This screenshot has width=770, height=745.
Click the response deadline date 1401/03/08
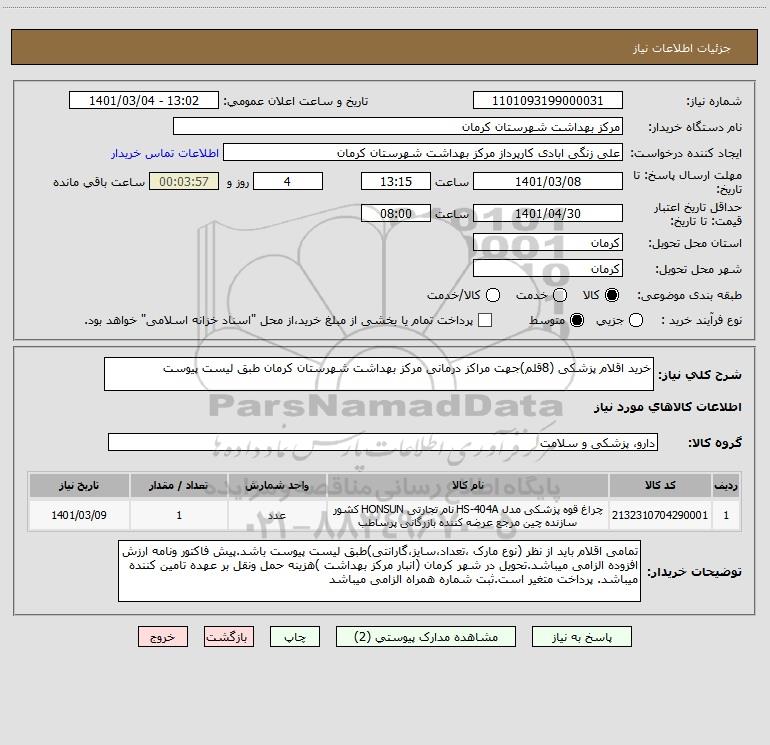(x=548, y=181)
